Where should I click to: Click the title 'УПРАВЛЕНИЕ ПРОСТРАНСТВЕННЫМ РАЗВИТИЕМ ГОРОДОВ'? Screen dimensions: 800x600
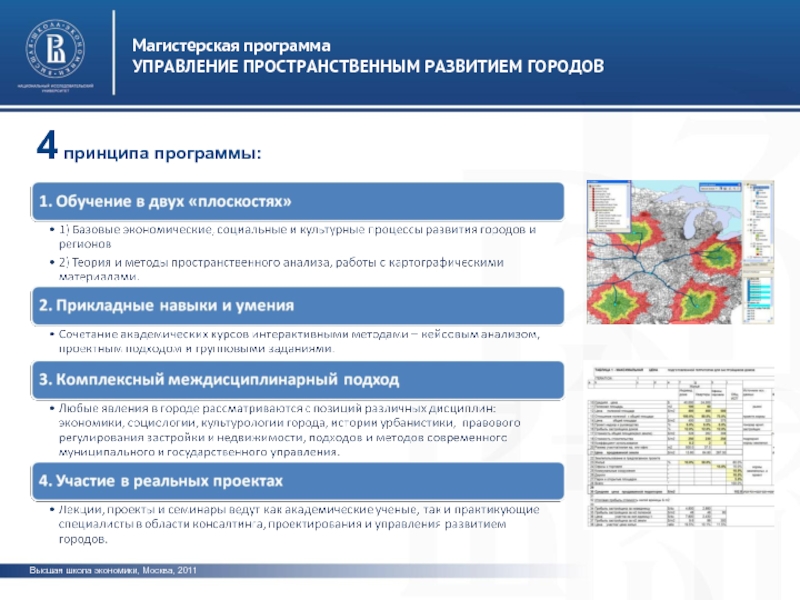click(x=368, y=66)
